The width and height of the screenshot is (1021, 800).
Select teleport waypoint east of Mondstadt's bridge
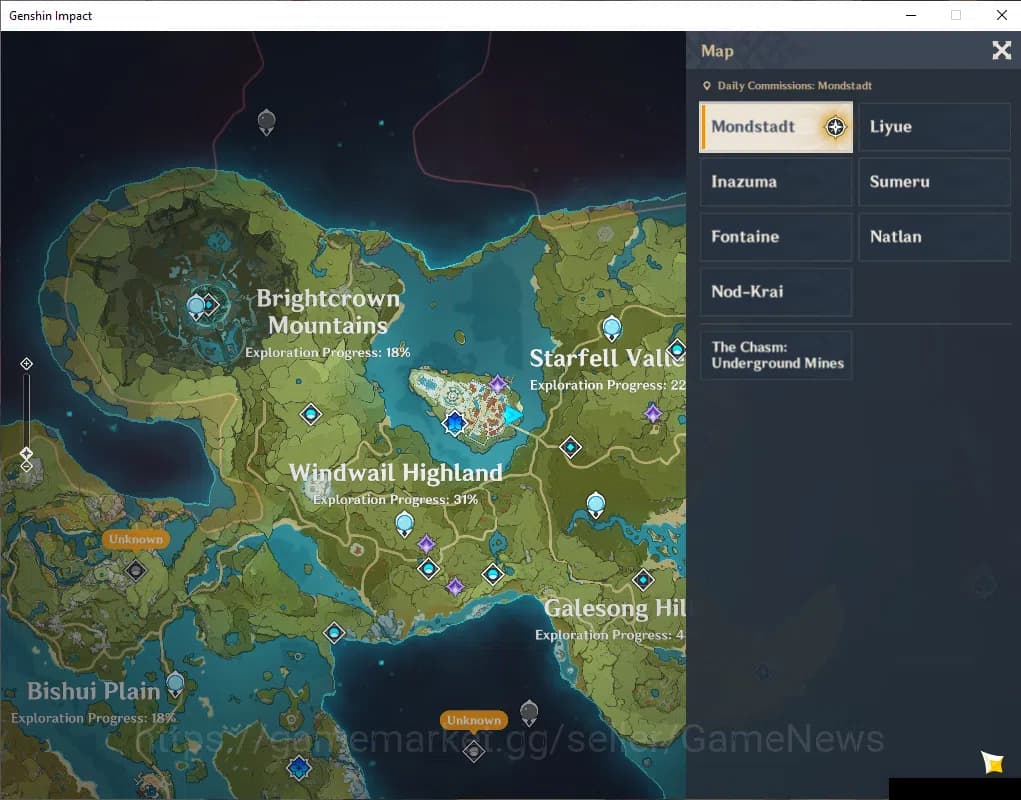click(x=570, y=447)
